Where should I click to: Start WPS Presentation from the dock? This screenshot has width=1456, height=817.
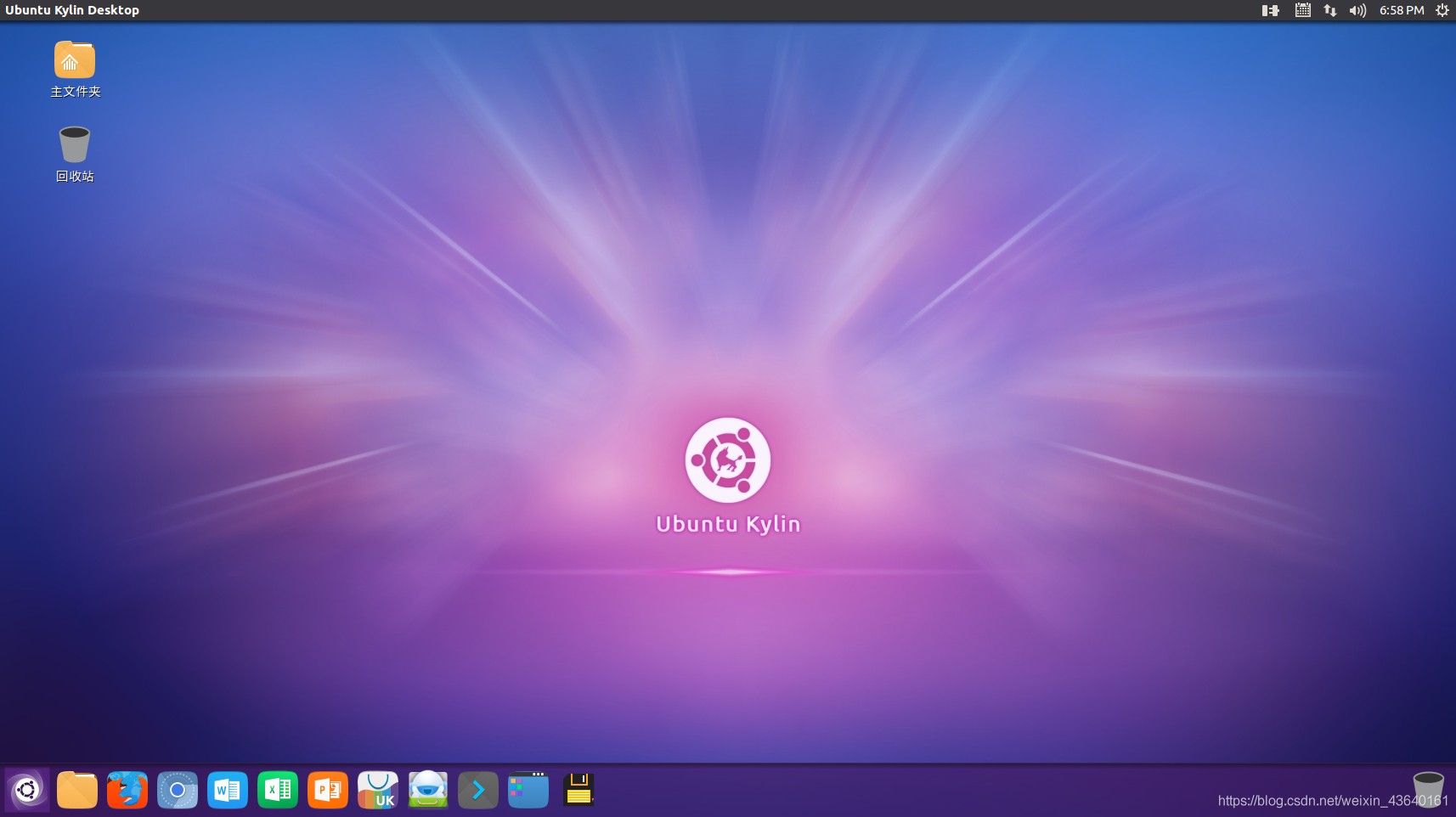pos(328,791)
